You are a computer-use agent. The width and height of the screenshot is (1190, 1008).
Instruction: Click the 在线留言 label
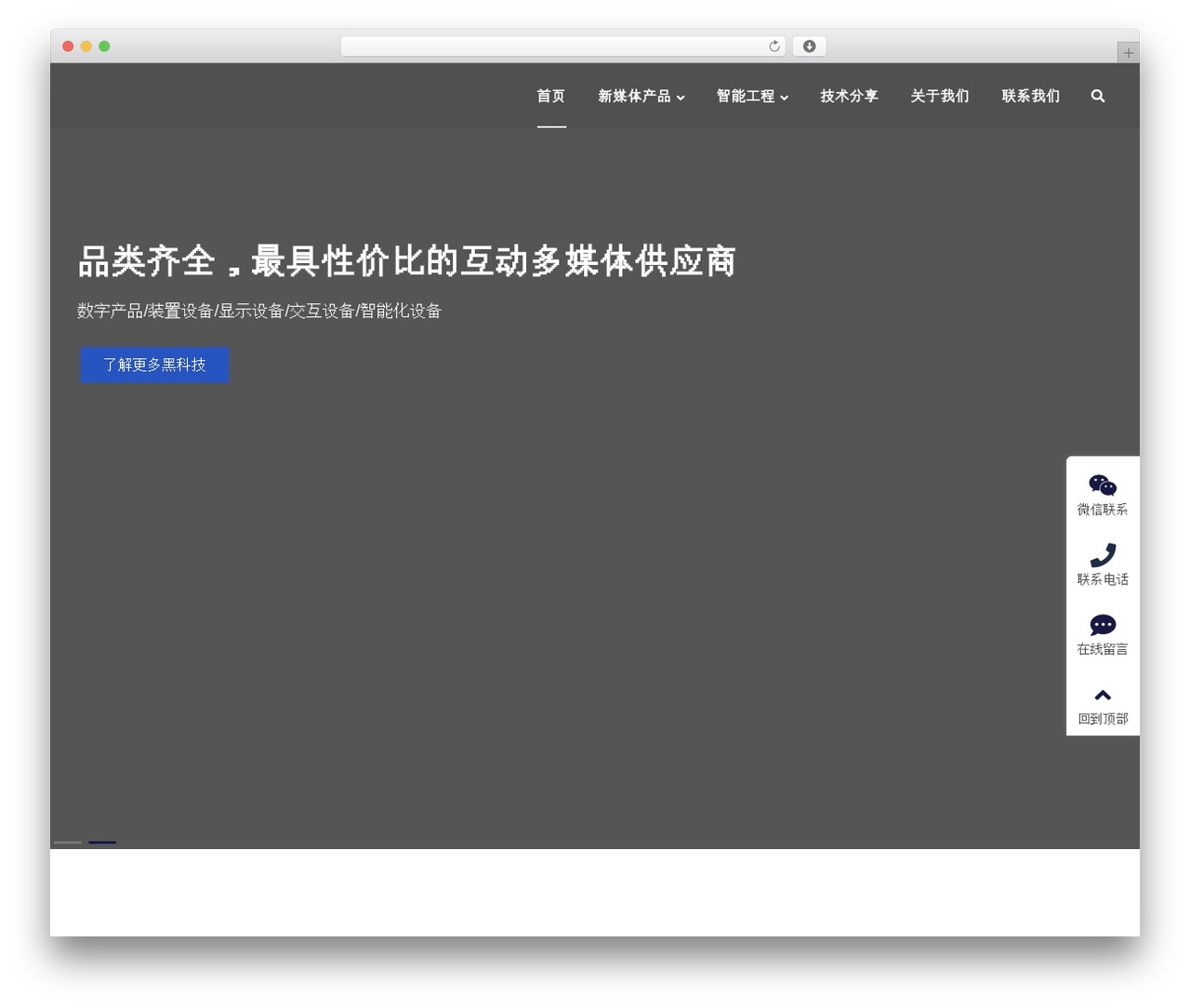(x=1103, y=649)
